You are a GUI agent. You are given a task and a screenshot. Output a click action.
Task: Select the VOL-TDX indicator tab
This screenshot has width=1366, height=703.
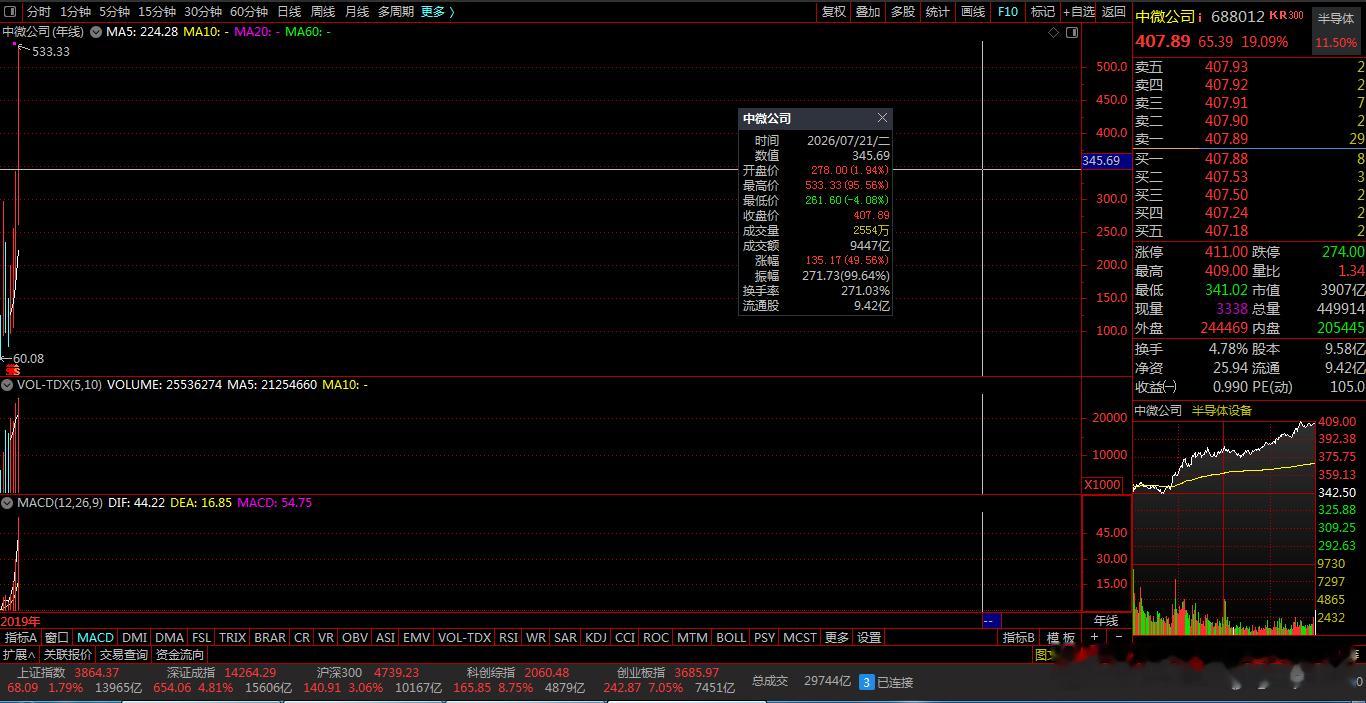(x=465, y=637)
